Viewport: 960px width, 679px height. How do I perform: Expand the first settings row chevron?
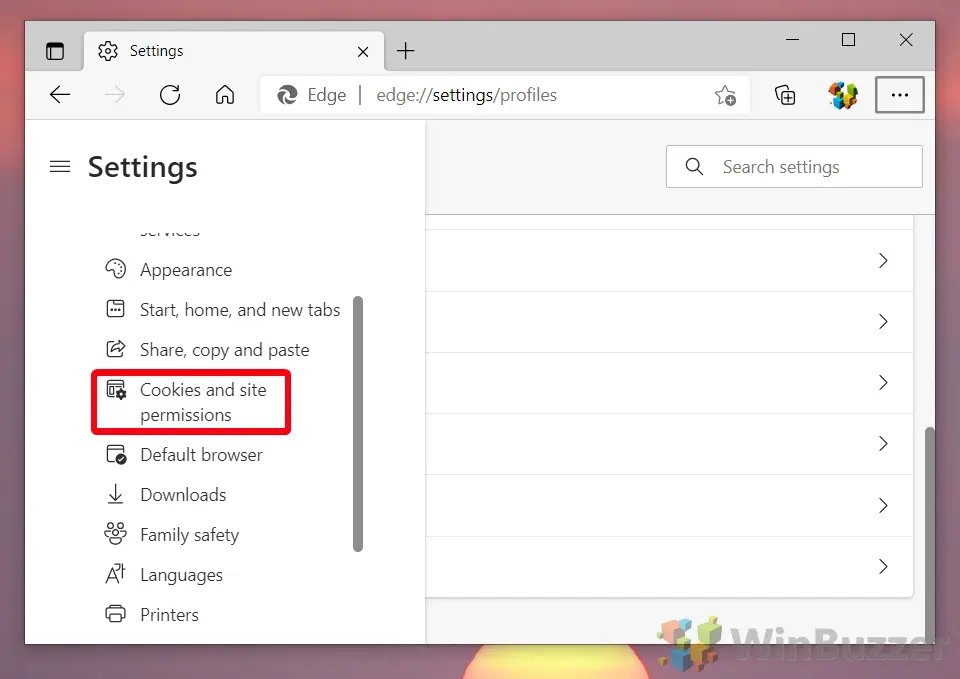pyautogui.click(x=882, y=260)
